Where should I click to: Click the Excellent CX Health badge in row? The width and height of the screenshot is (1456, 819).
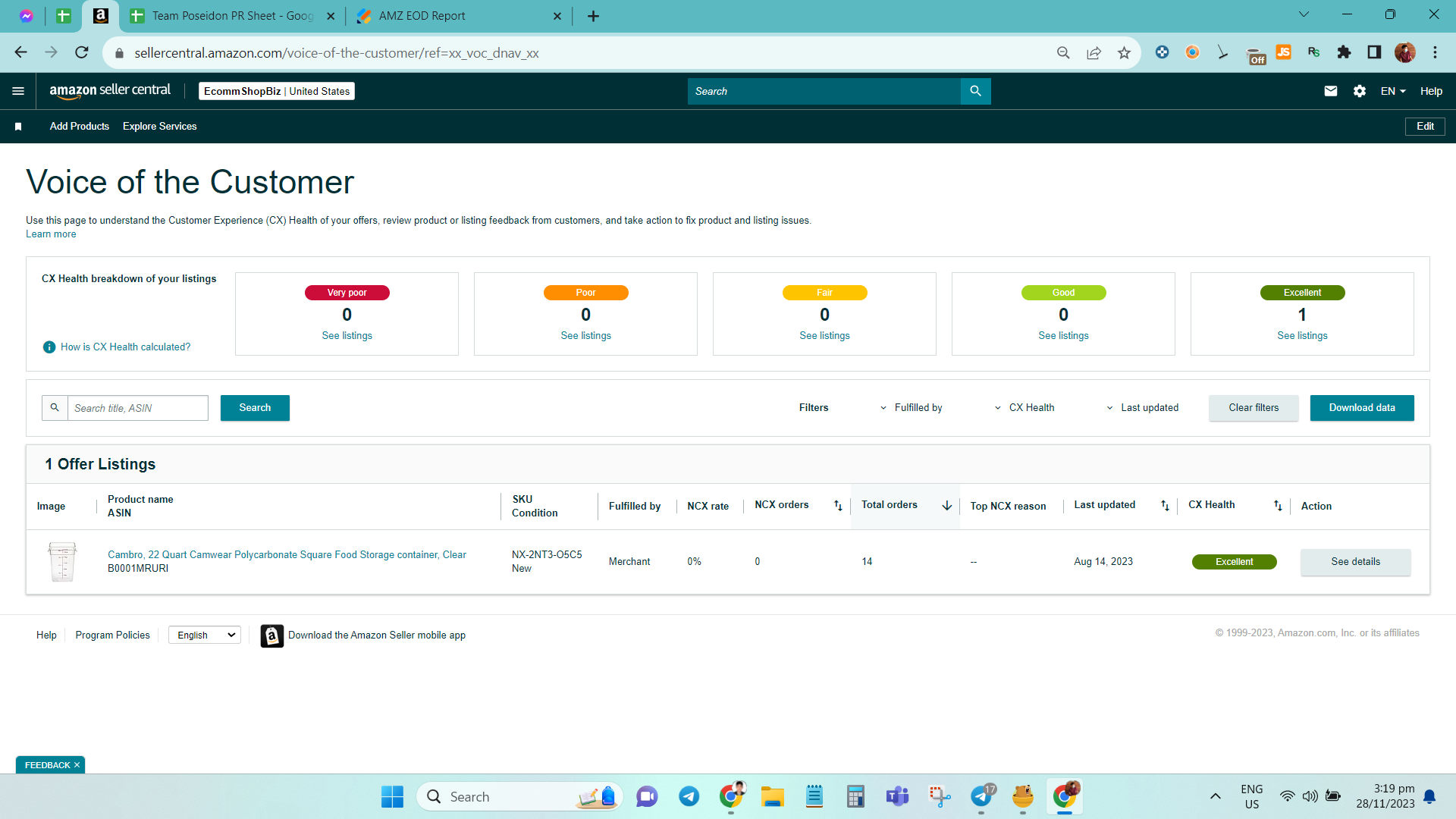[x=1234, y=562]
